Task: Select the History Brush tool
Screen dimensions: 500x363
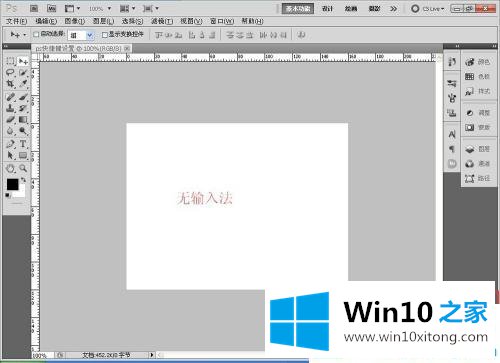Action: coord(23,108)
